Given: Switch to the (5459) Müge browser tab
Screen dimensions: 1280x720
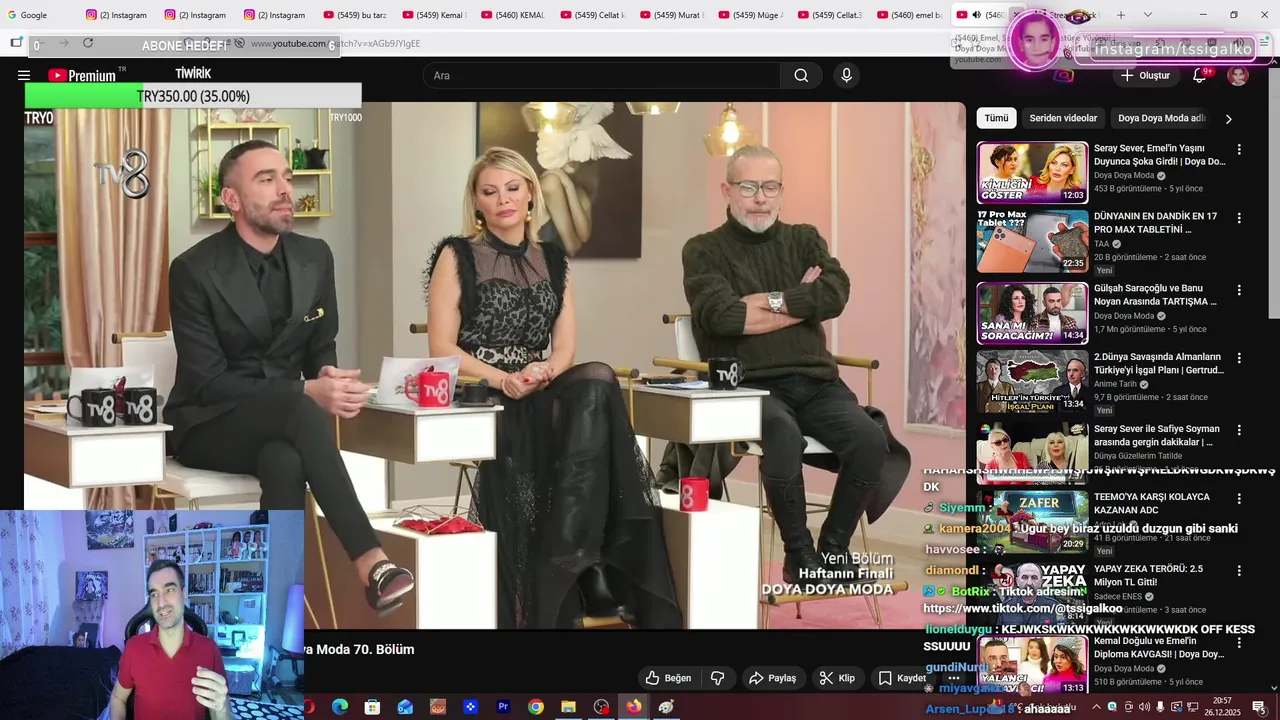Looking at the screenshot, I should coord(751,15).
